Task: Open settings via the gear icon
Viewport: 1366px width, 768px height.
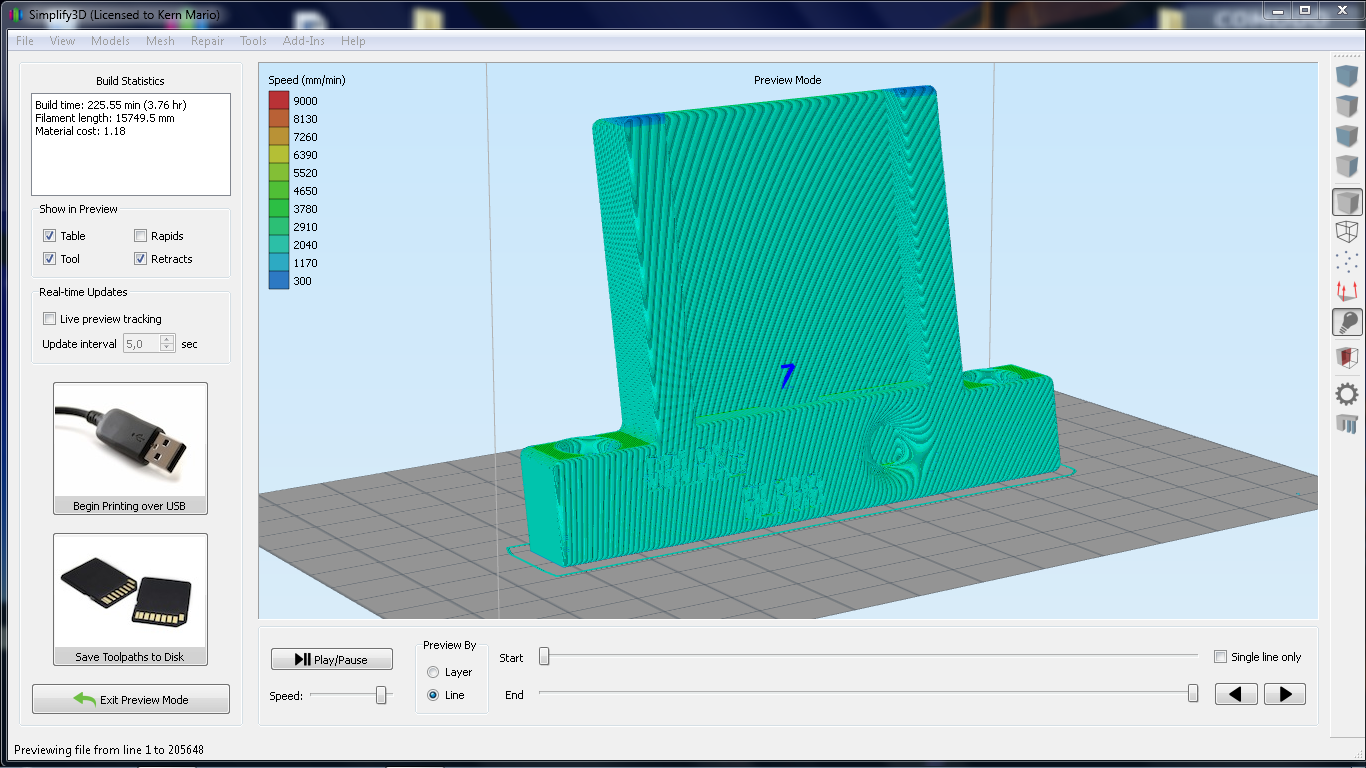Action: click(1347, 394)
